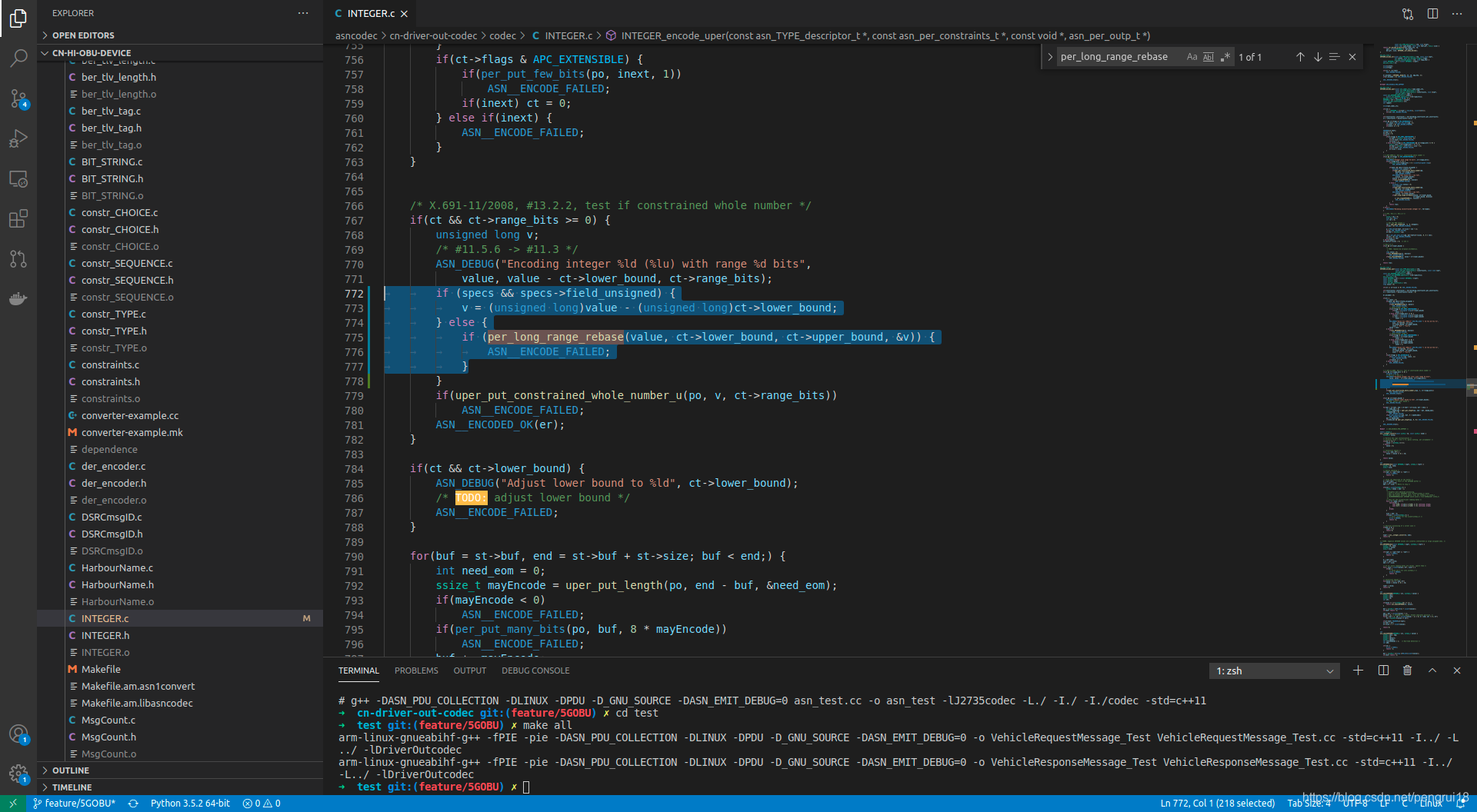Screen dimensions: 1477x812
Task: Select Python 3.5.2 64-bit interpreter
Action: pos(190,804)
